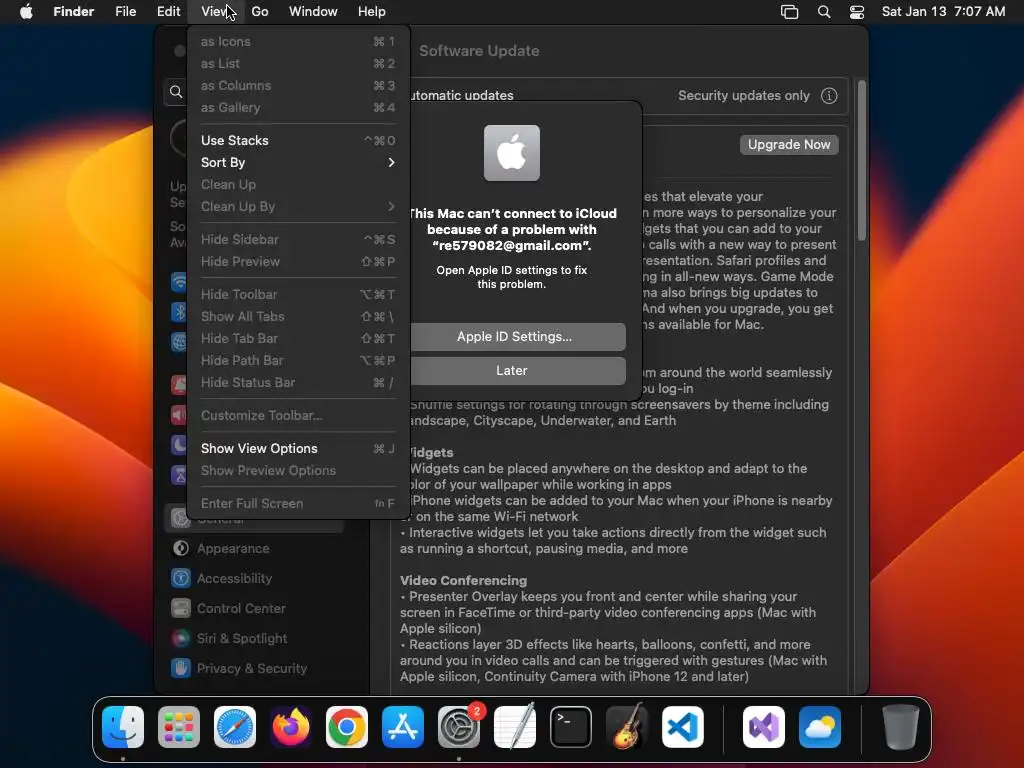Image resolution: width=1024 pixels, height=768 pixels.
Task: Launch Terminal from the Dock
Action: (x=571, y=727)
